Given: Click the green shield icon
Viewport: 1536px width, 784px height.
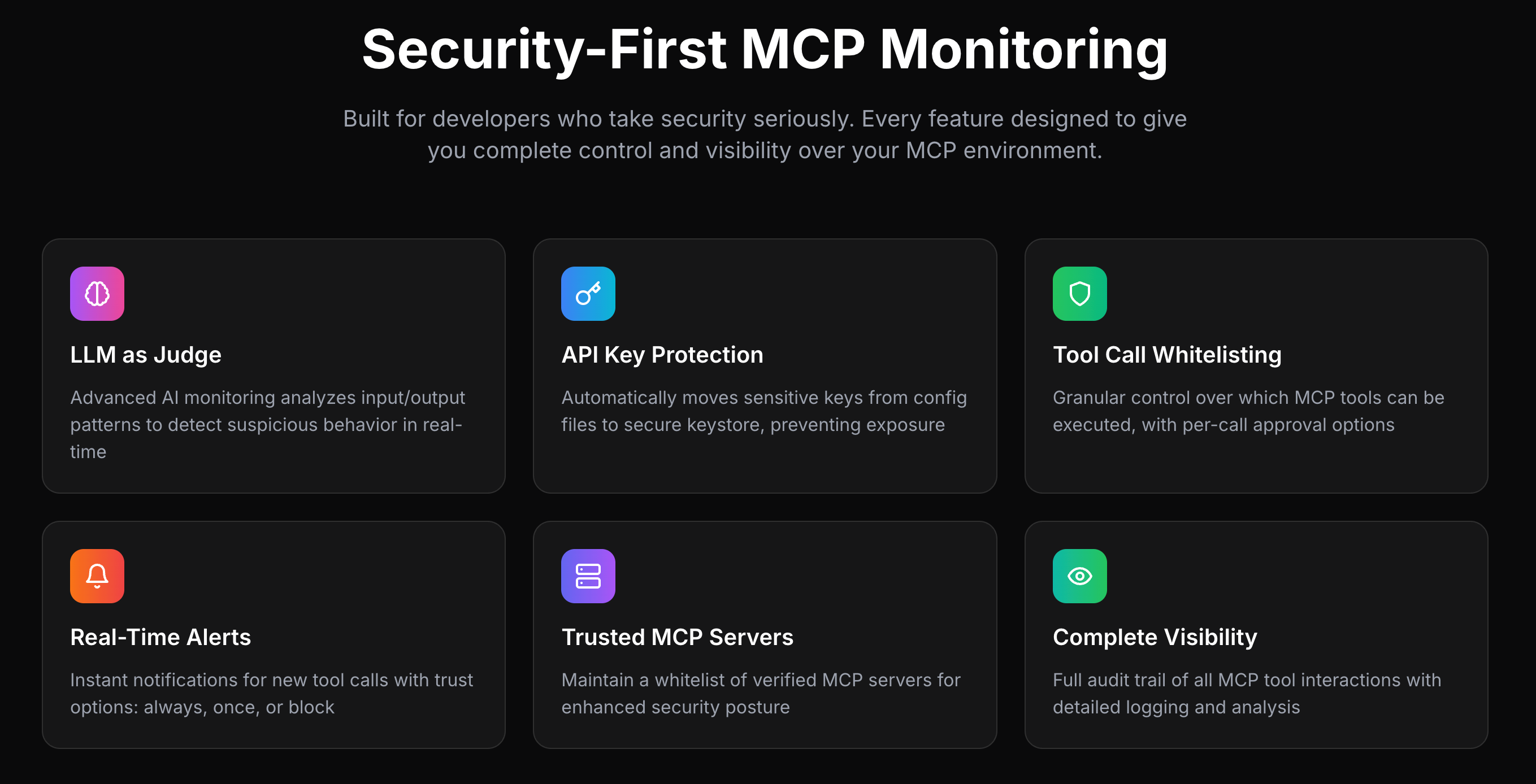Looking at the screenshot, I should [1079, 293].
